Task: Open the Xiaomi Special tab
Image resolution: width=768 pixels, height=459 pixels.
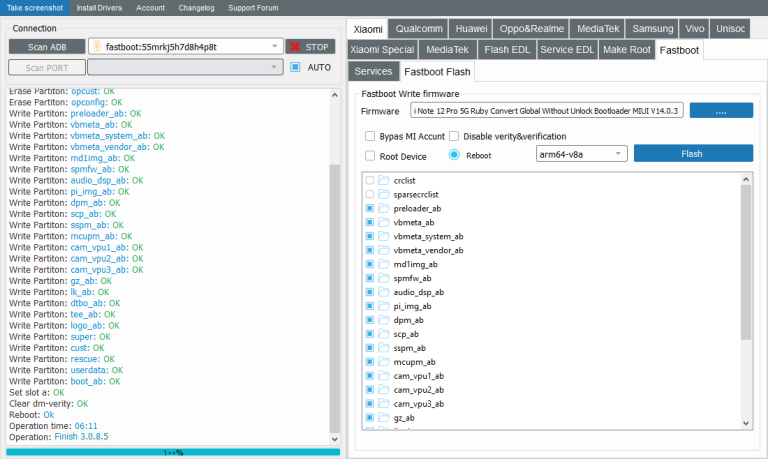Action: click(382, 49)
